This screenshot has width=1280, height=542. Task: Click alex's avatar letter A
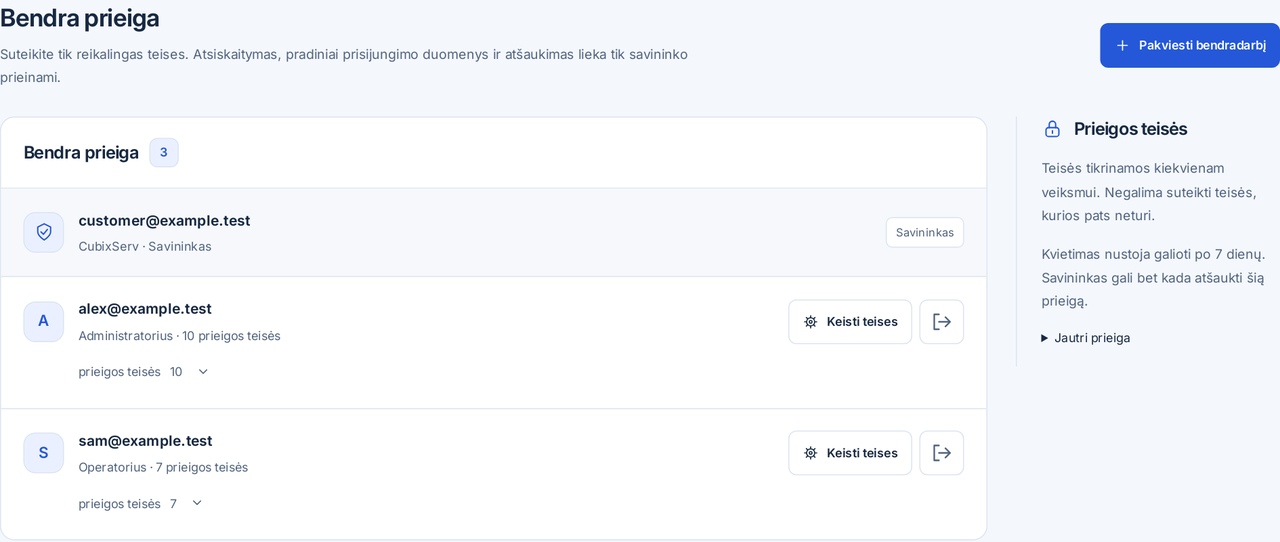tap(43, 321)
